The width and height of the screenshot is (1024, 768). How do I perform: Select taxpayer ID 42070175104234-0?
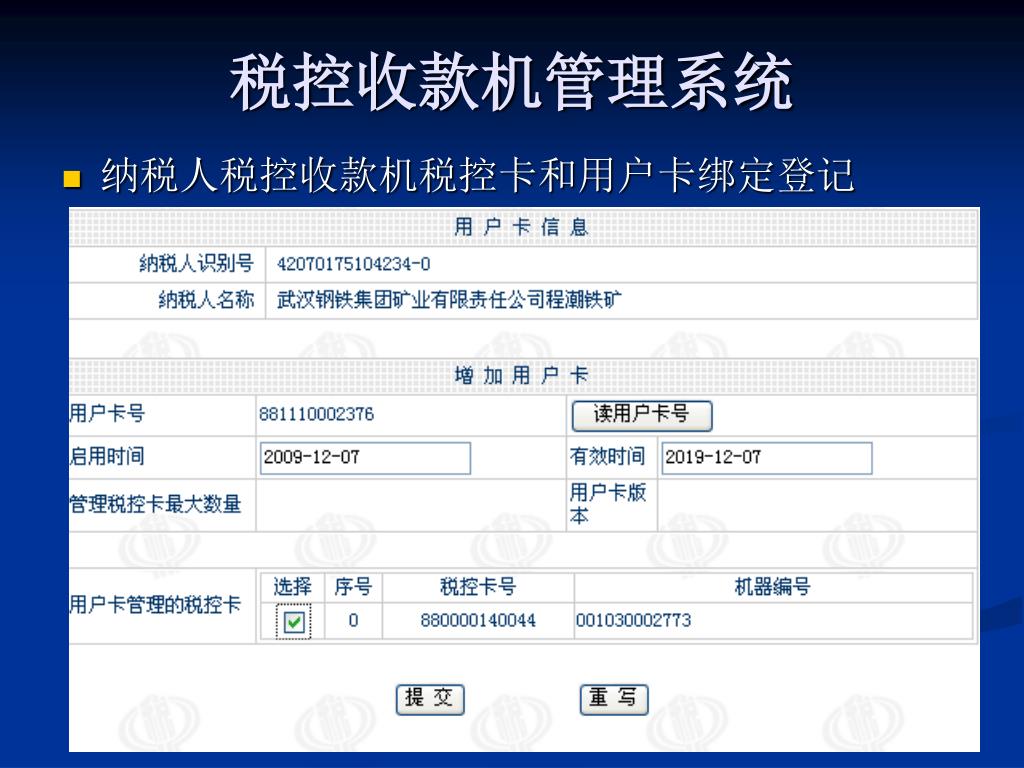(353, 264)
